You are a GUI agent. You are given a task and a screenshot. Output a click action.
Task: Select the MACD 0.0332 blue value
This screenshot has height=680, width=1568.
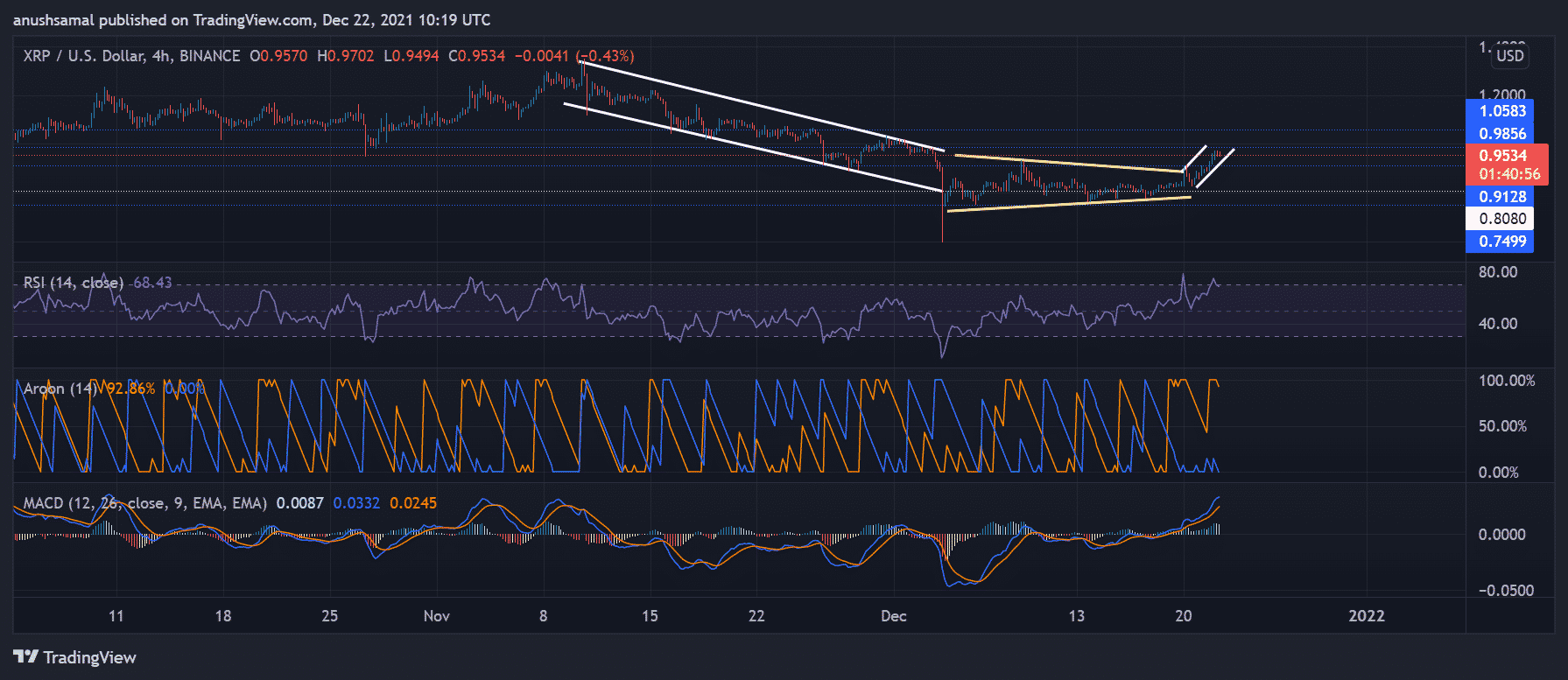[356, 503]
